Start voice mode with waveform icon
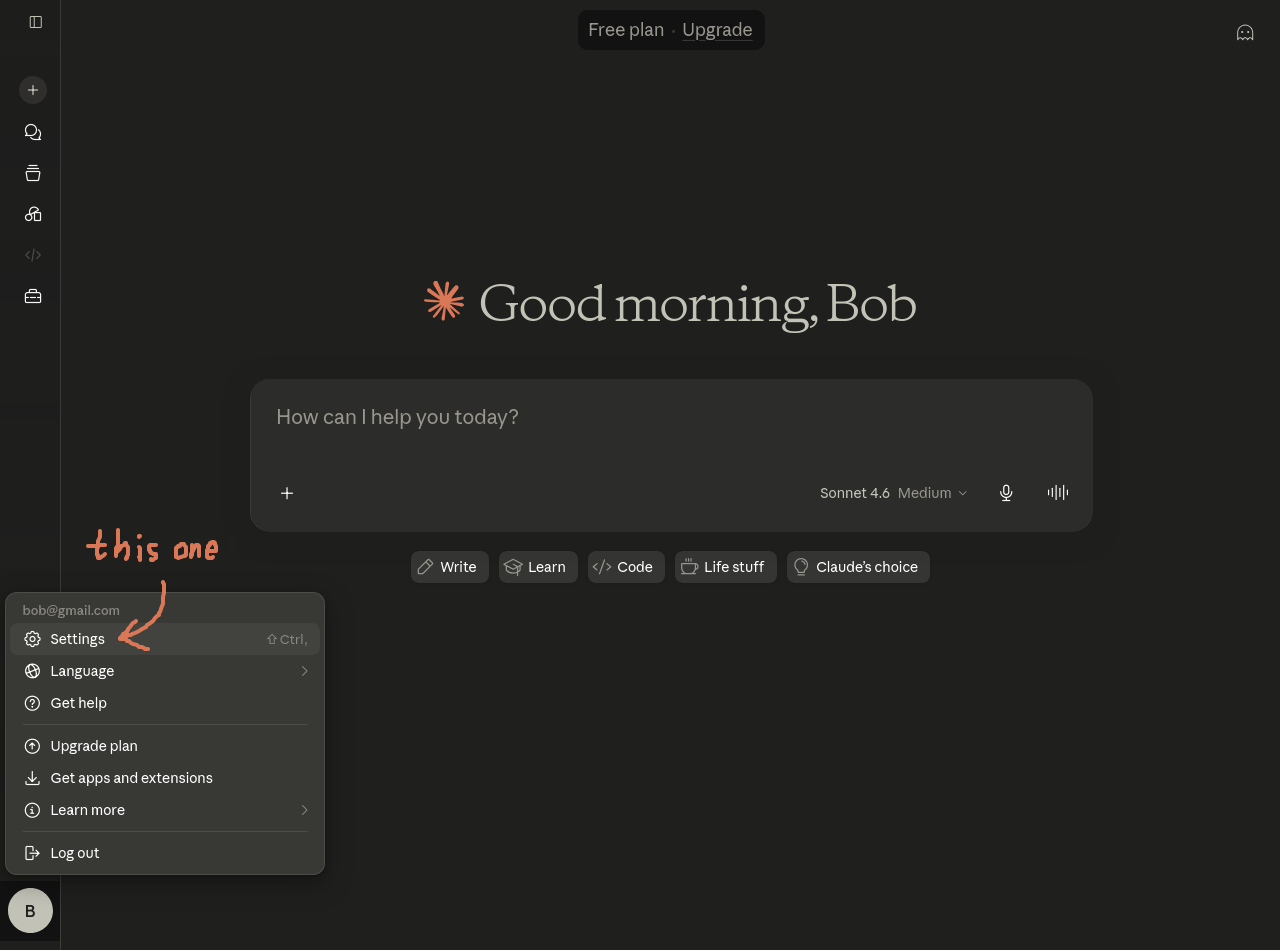 pos(1058,492)
